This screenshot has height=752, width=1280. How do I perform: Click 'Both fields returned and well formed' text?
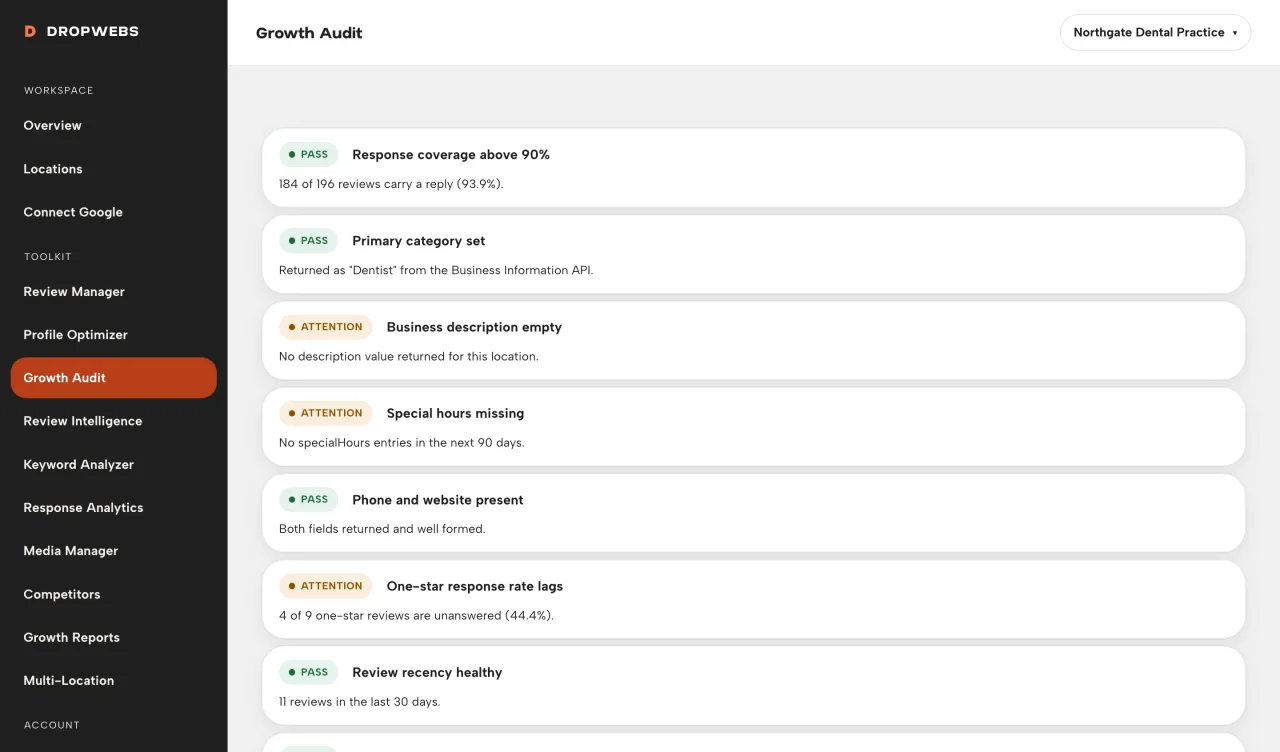point(382,529)
